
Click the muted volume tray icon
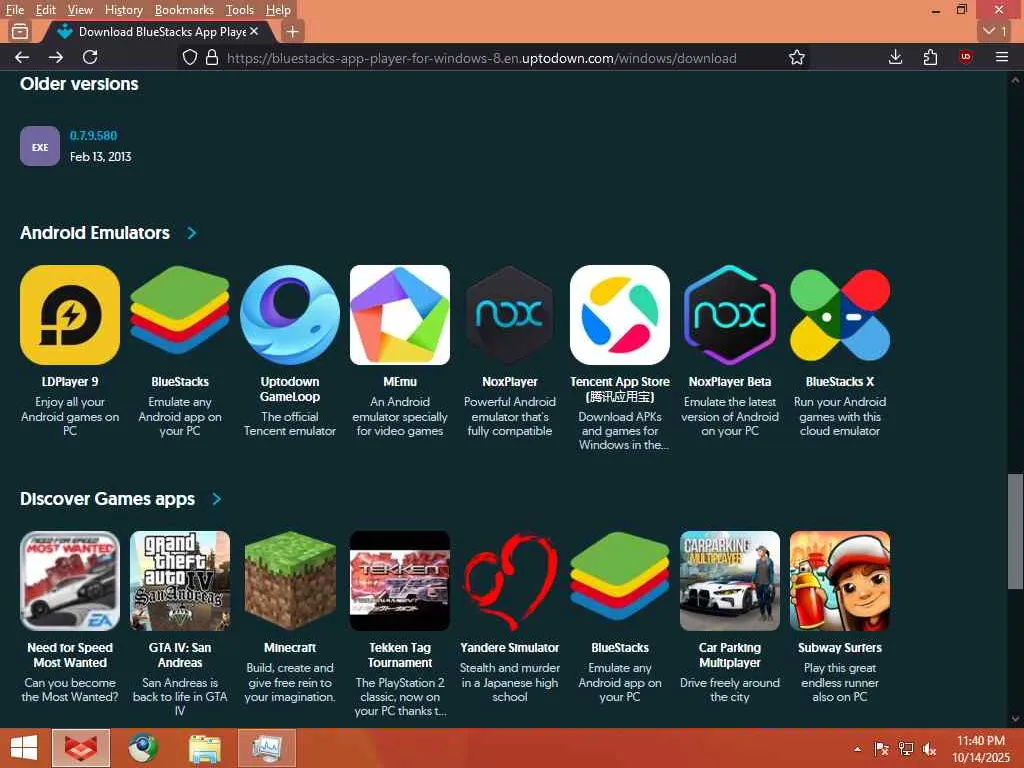coord(929,749)
